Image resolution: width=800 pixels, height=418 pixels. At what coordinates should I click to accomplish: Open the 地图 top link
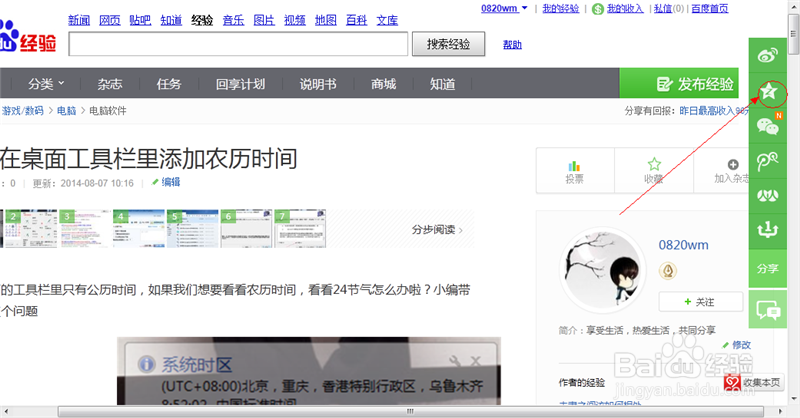326,20
